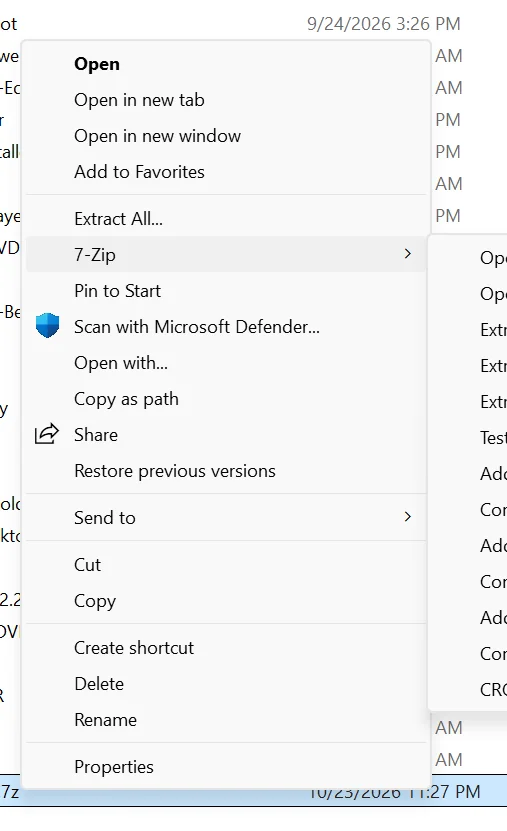
Task: Choose Open with... entry
Action: [226, 363]
